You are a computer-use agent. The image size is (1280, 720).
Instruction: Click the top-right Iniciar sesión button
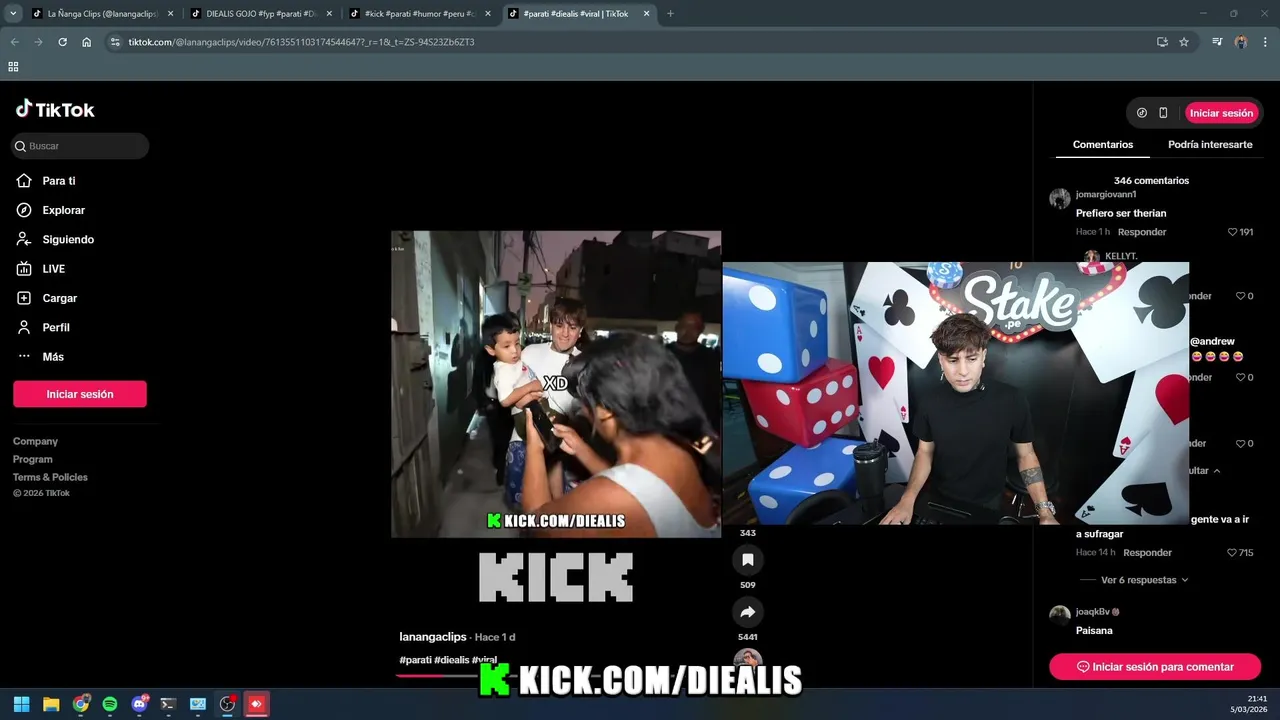click(x=1221, y=113)
